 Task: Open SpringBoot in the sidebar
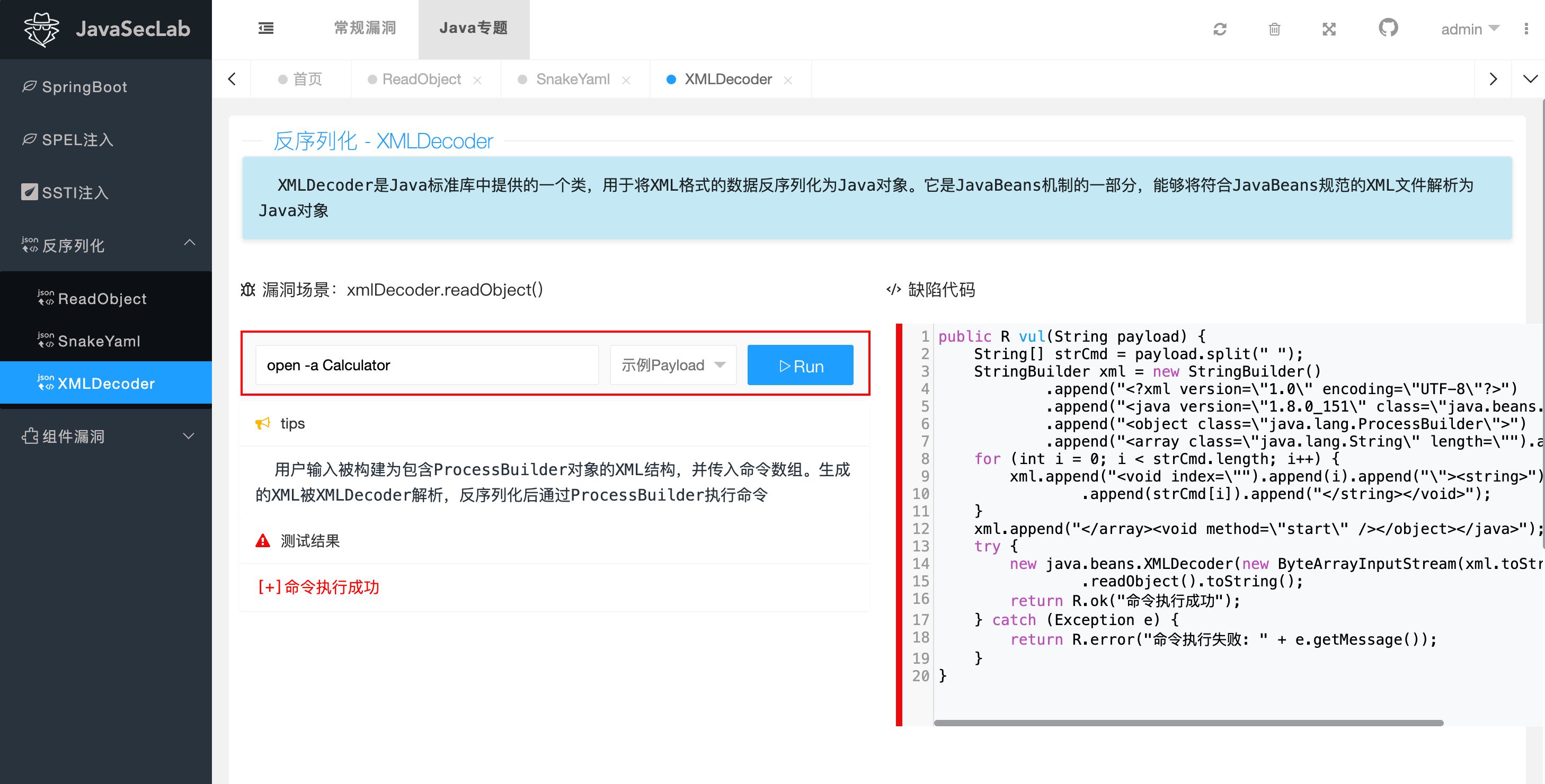click(x=106, y=86)
